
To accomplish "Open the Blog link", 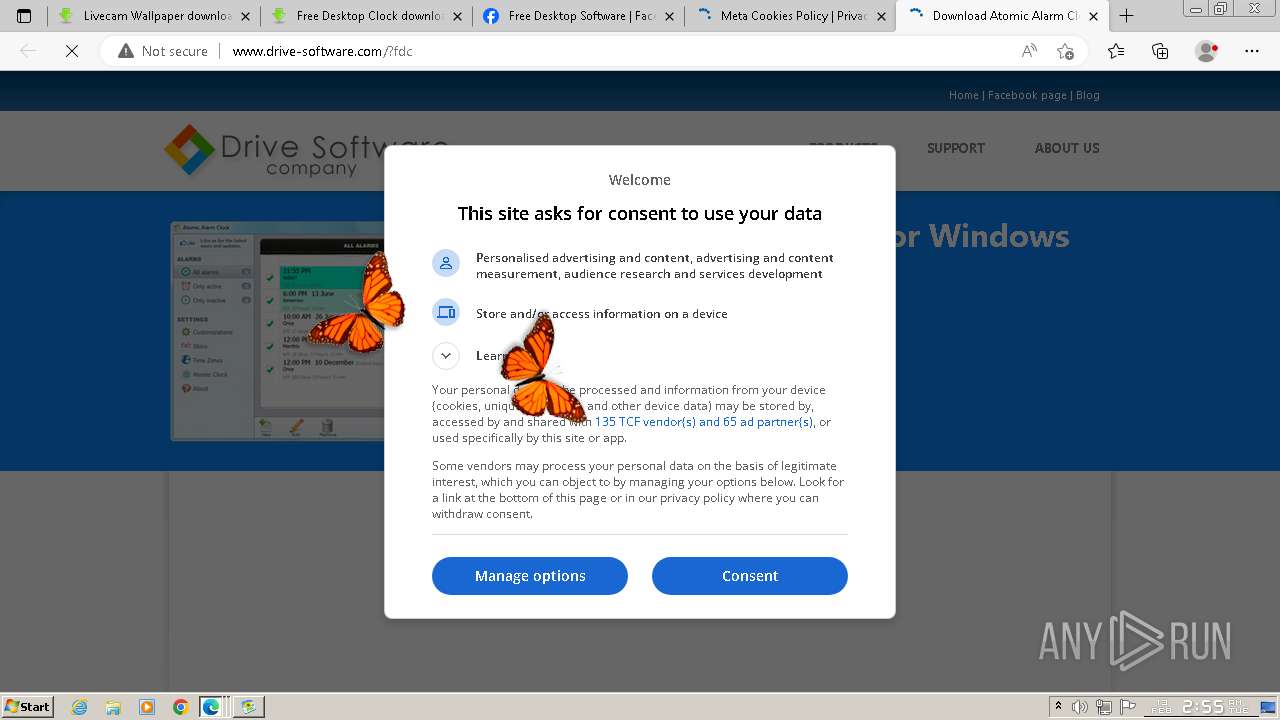I will click(x=1088, y=95).
